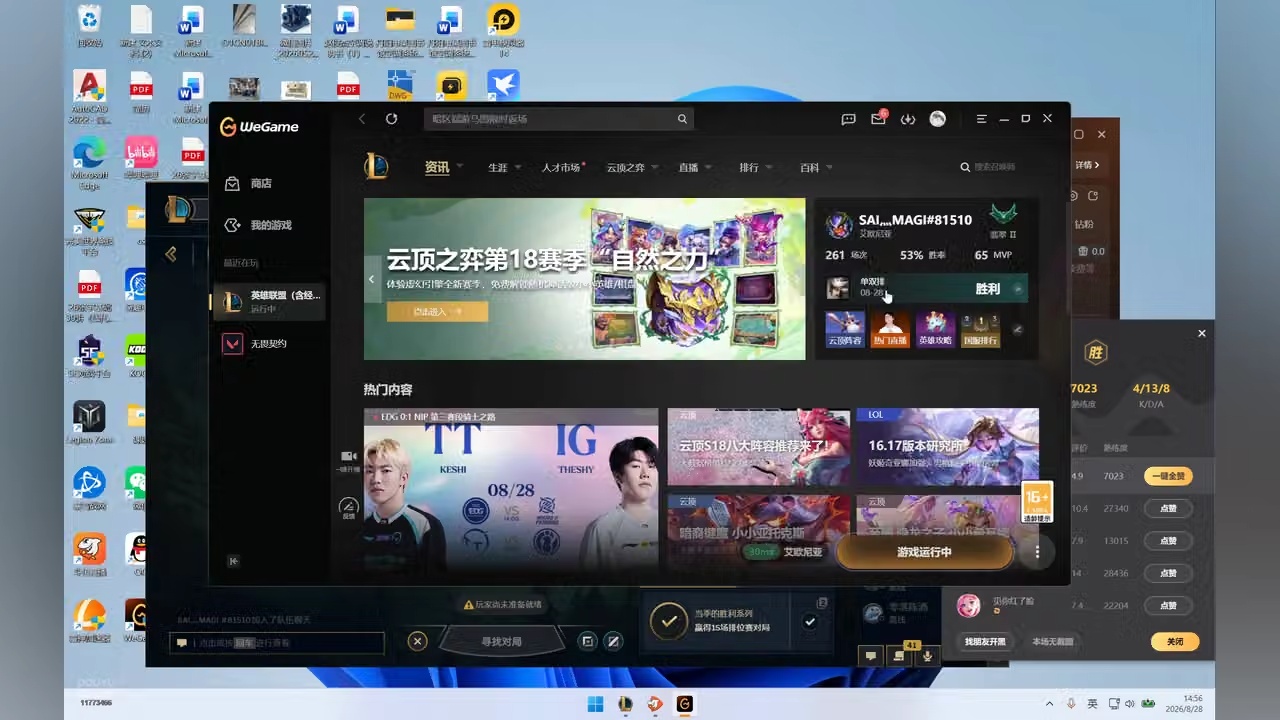This screenshot has width=1280, height=720.
Task: Expand the 生涯 dropdown arrow
Action: [517, 168]
